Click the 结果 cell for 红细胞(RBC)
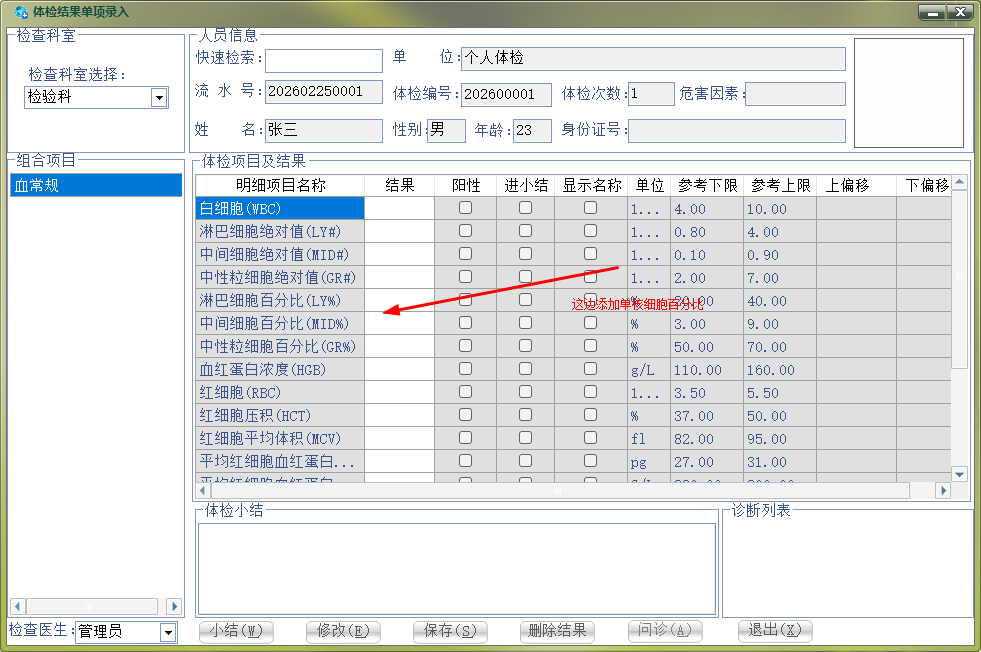Image resolution: width=981 pixels, height=652 pixels. click(x=399, y=393)
